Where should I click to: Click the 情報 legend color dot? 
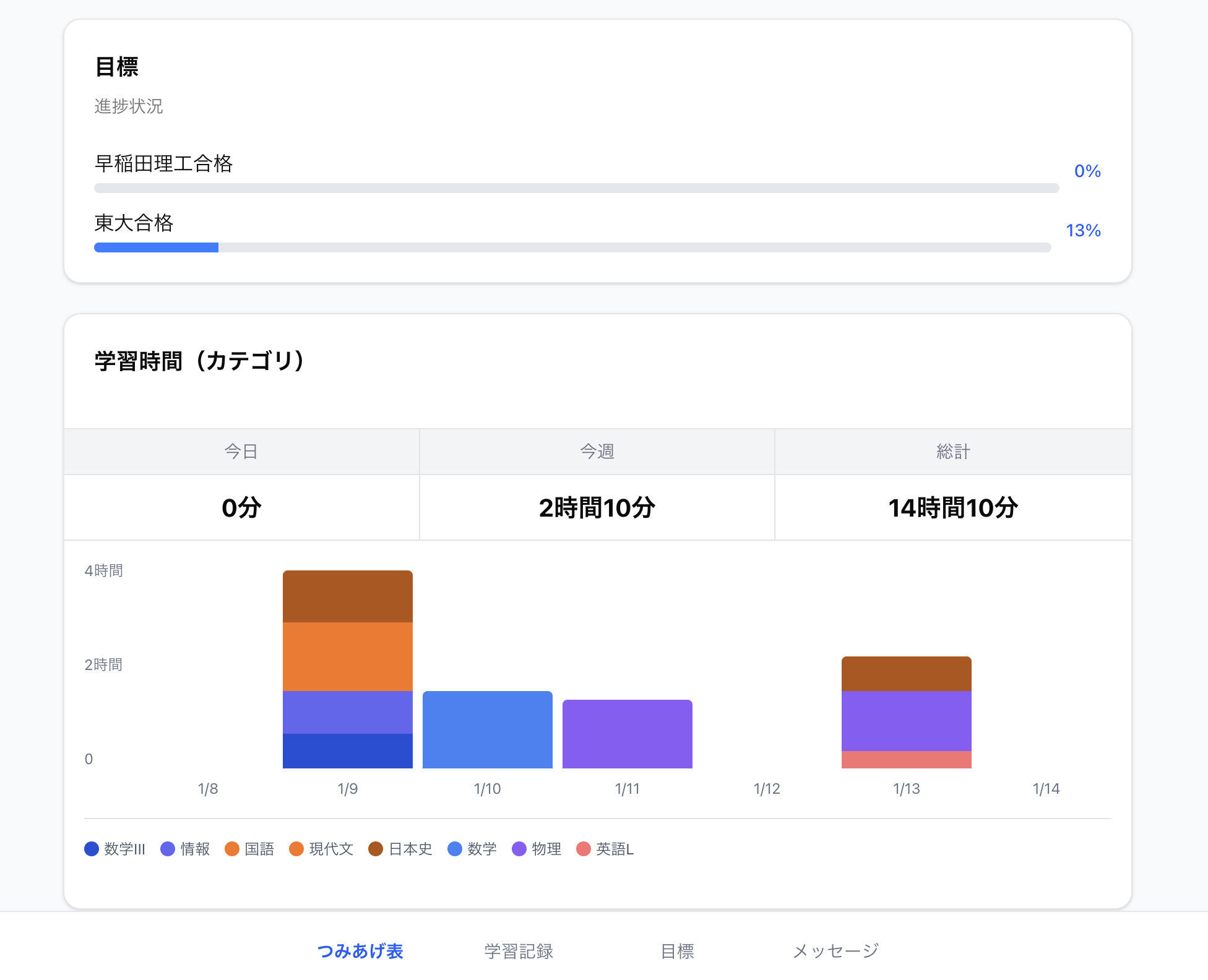[x=168, y=849]
